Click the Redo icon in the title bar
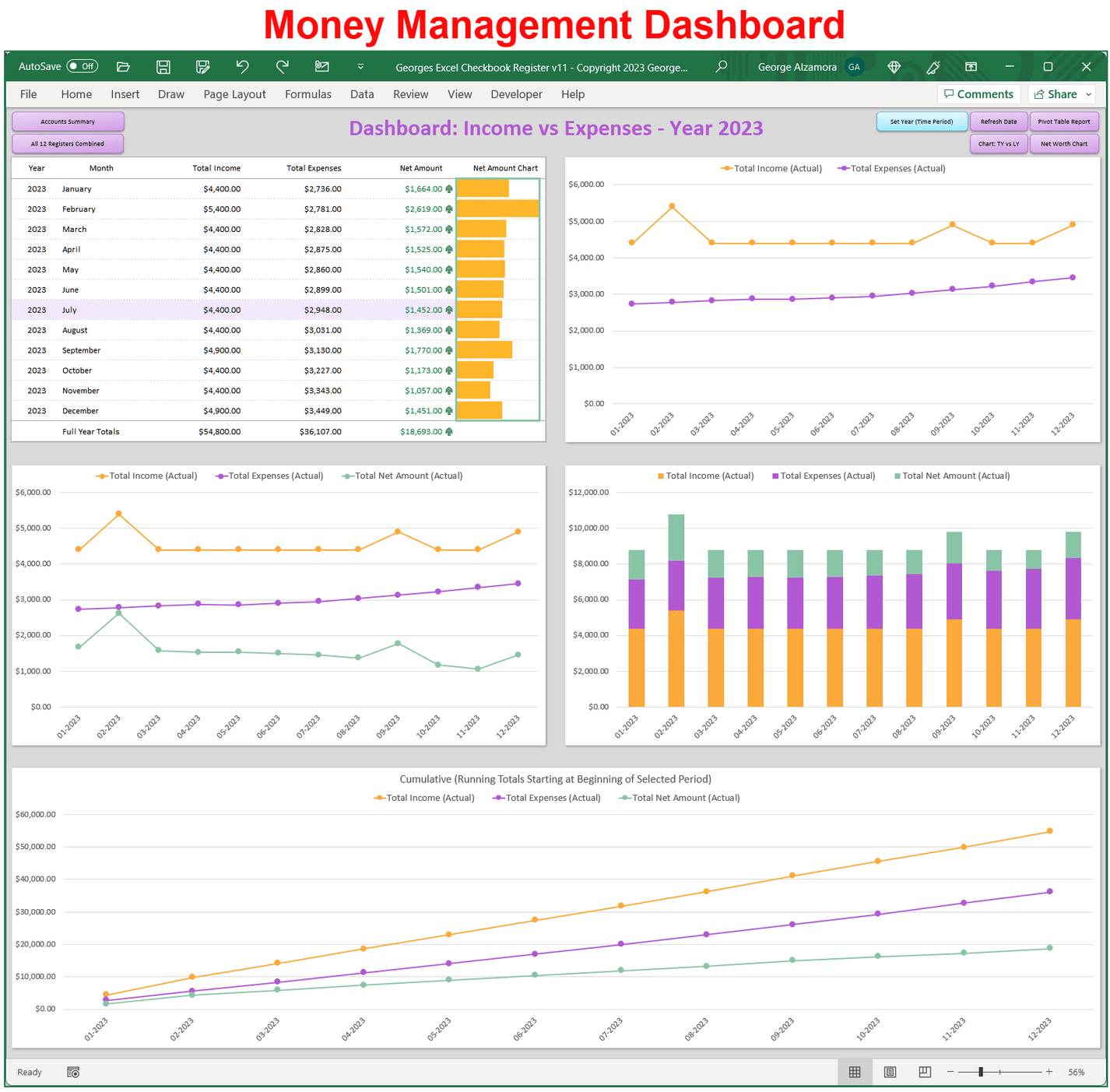The image size is (1110, 1092). pyautogui.click(x=283, y=67)
